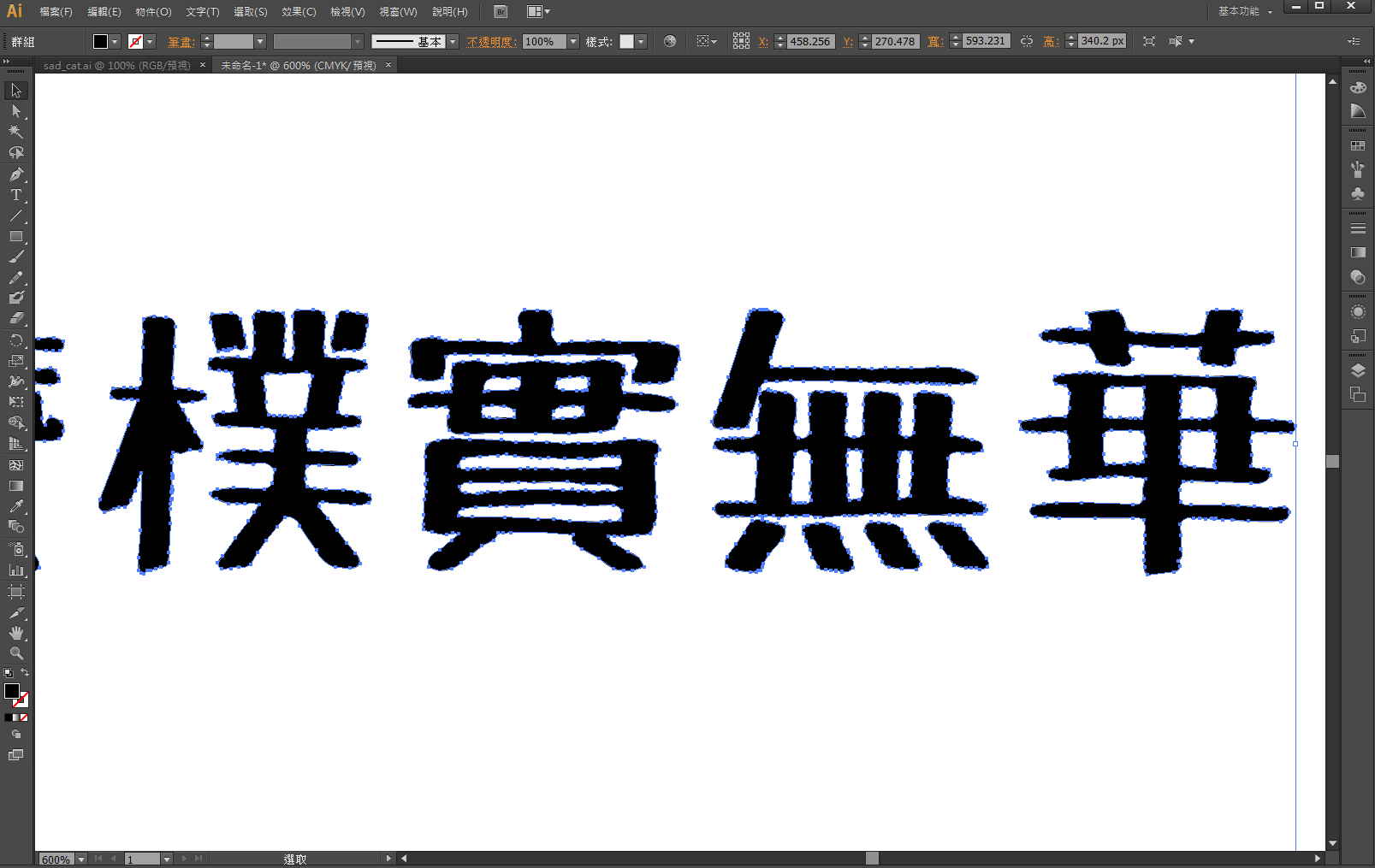
Task: Swap fill and stroke colors
Action: pyautogui.click(x=25, y=673)
